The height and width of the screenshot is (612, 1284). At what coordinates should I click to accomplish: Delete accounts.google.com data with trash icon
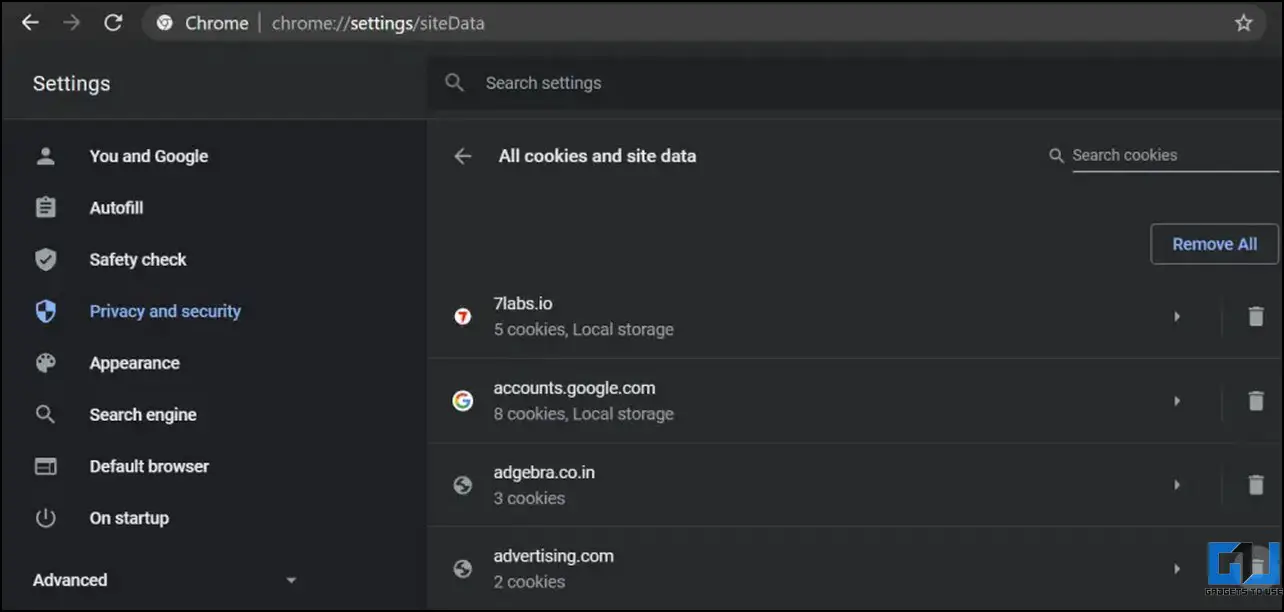pos(1256,401)
